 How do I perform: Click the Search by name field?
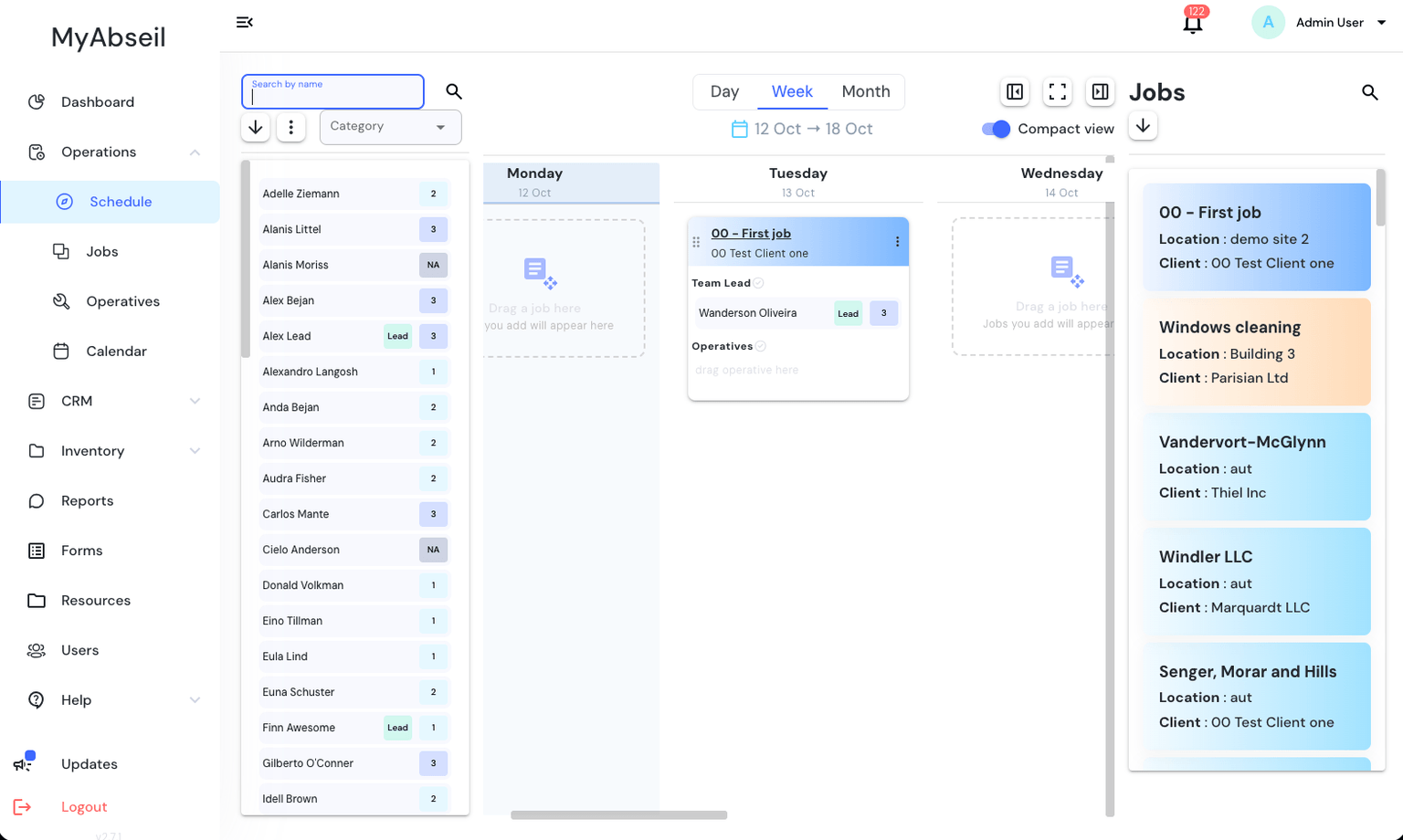click(x=332, y=91)
